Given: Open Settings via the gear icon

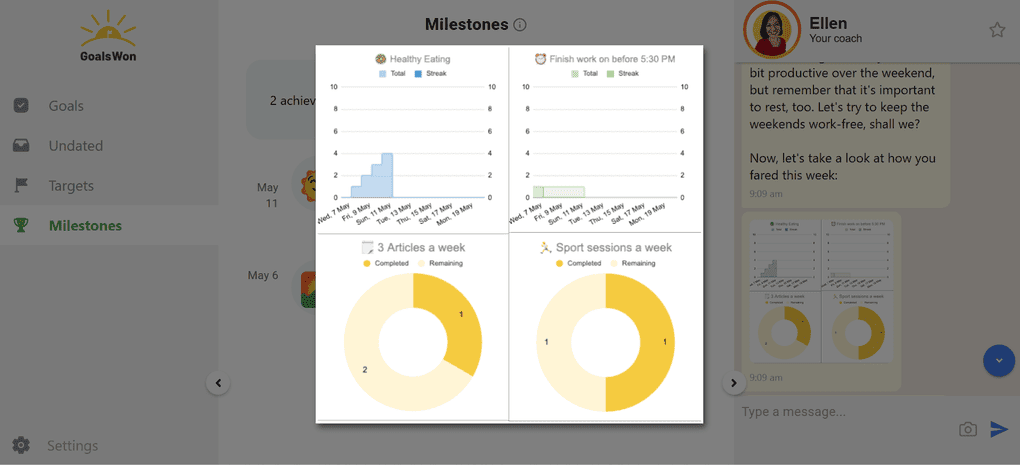Looking at the screenshot, I should coord(21,445).
